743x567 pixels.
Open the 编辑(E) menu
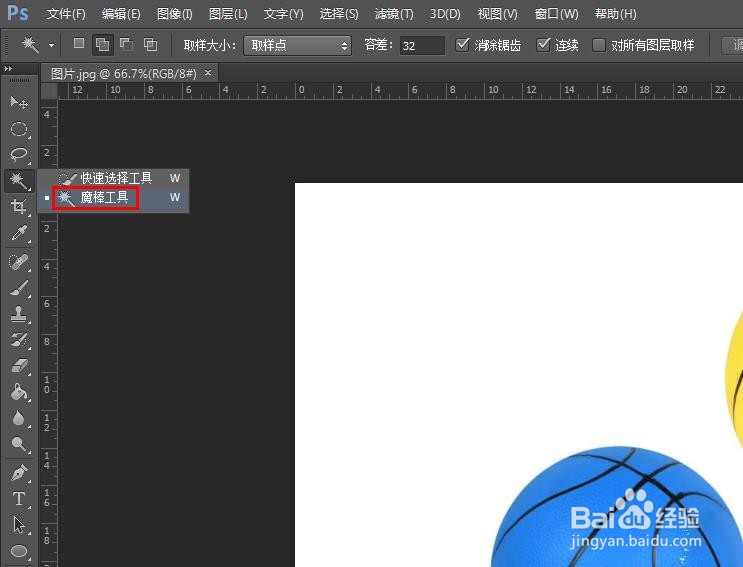(x=121, y=14)
